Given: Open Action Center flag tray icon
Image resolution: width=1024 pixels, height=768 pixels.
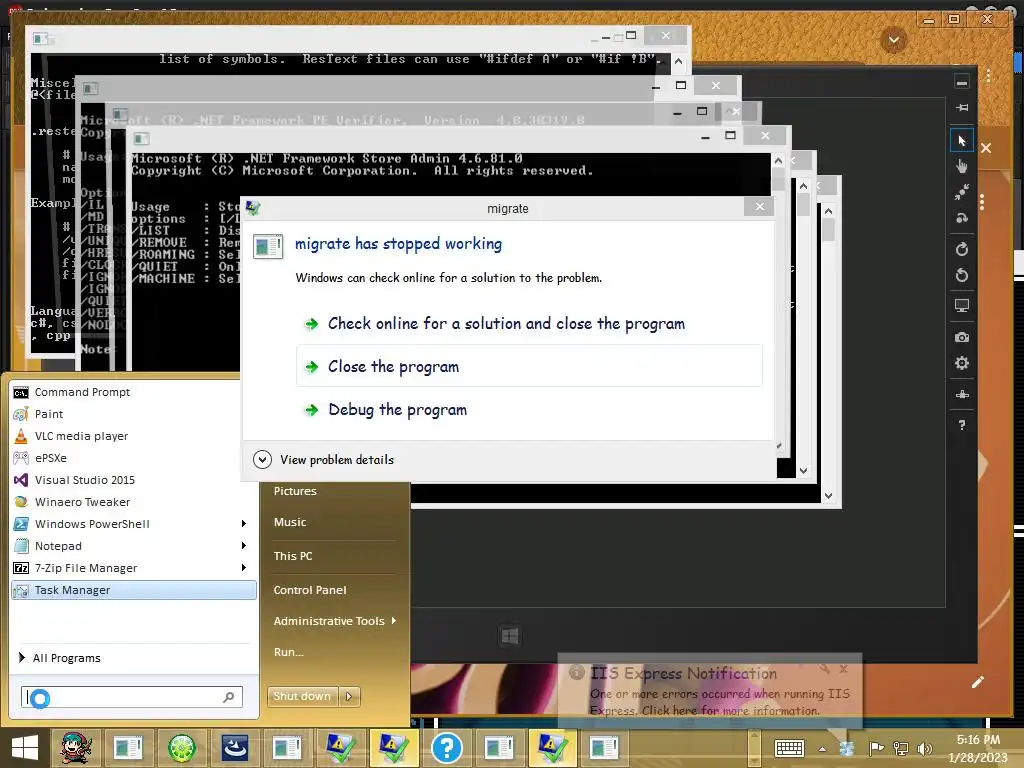Looking at the screenshot, I should (876, 748).
